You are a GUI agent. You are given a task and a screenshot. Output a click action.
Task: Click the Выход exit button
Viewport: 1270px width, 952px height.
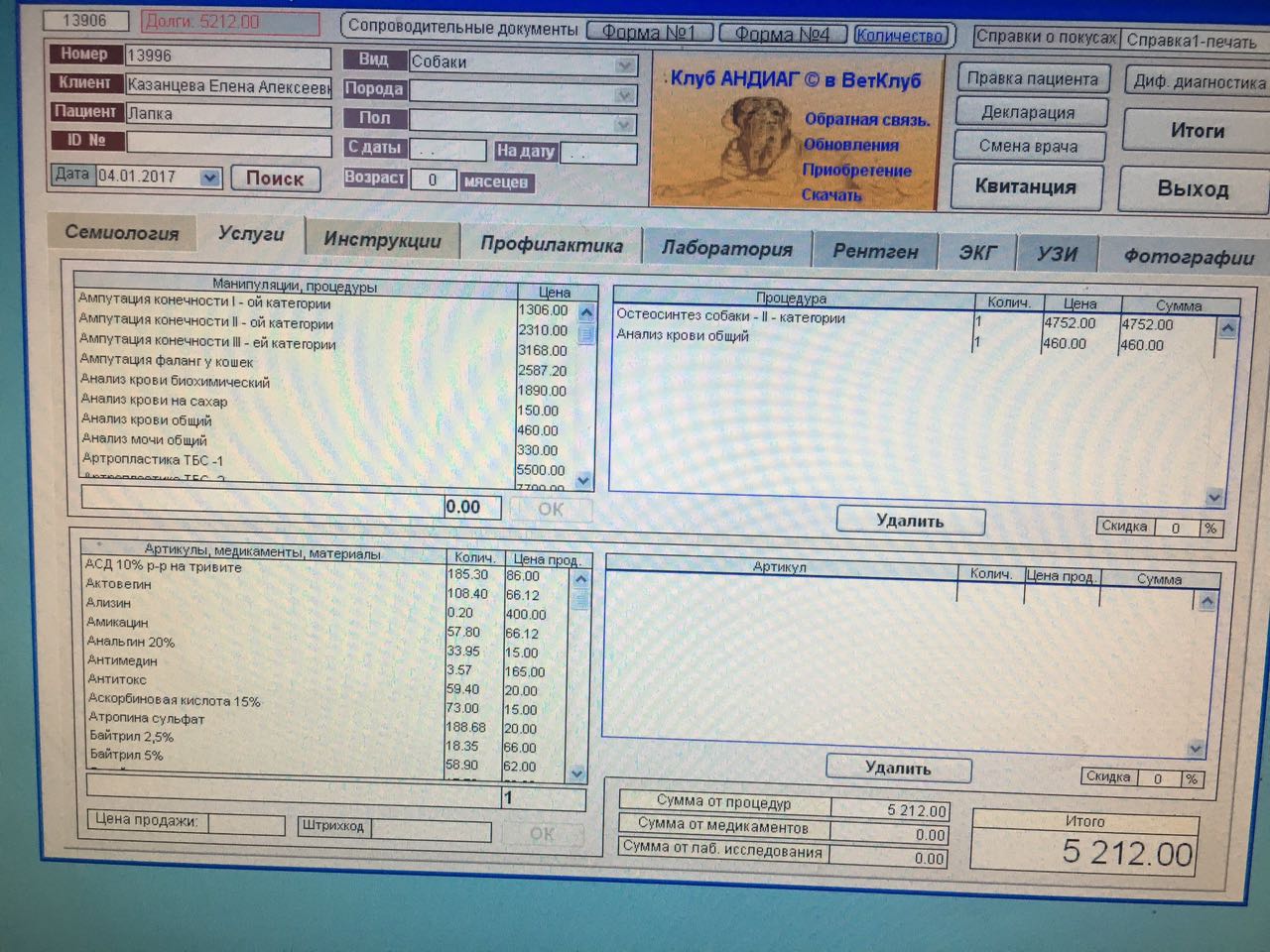coord(1194,188)
